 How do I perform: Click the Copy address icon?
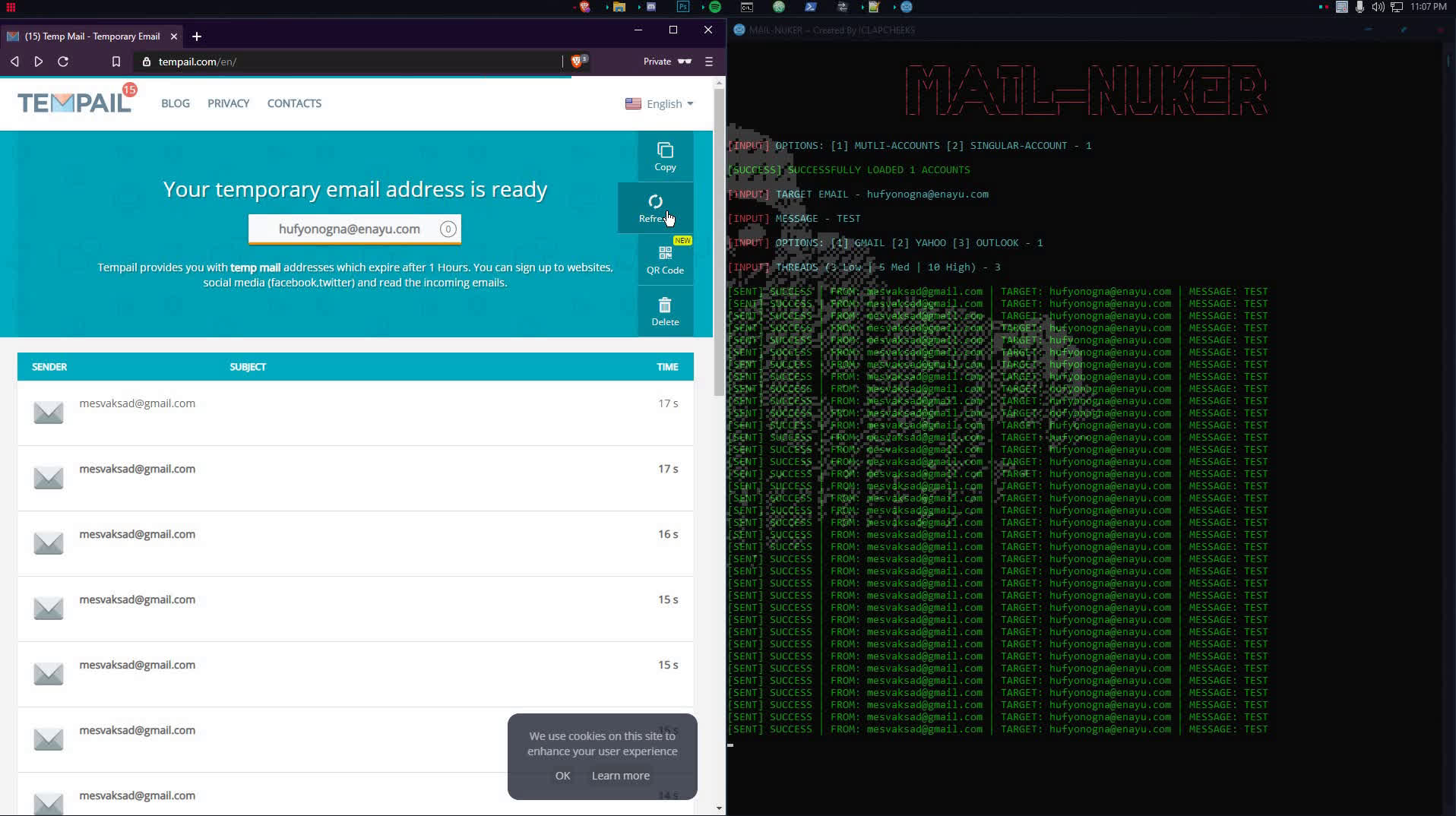pos(665,151)
